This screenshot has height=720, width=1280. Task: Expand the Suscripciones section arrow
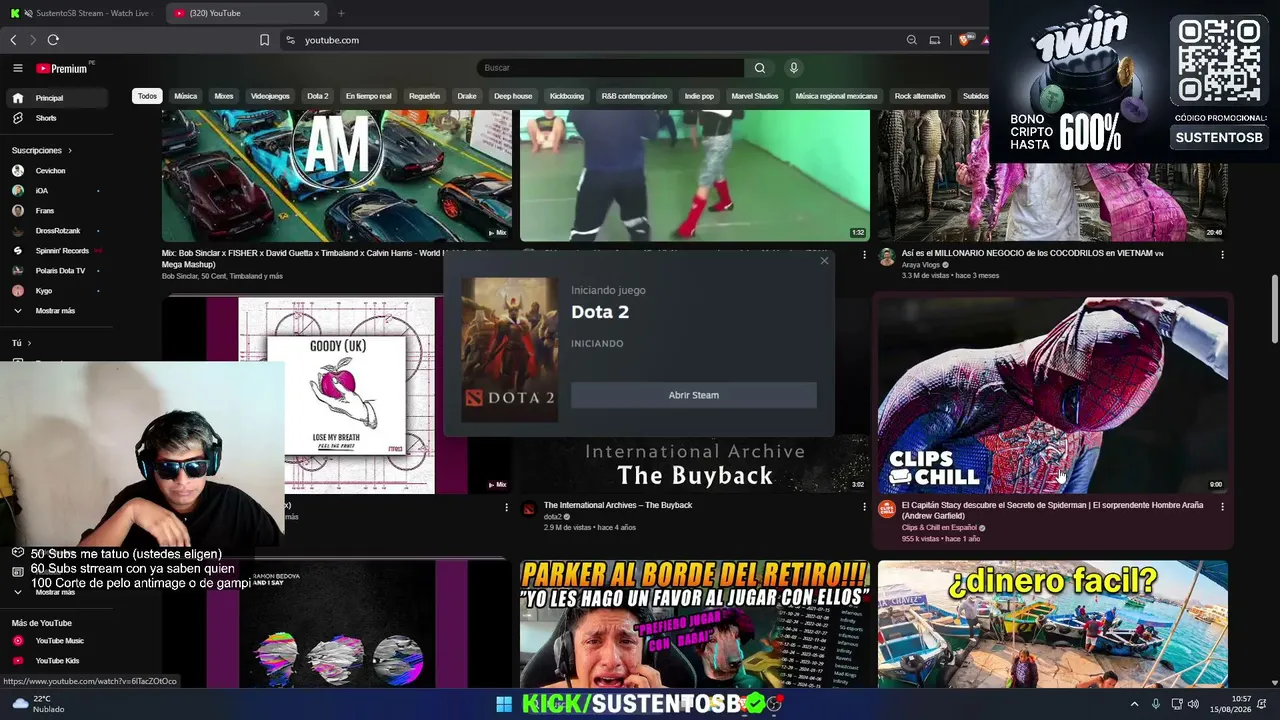click(x=70, y=150)
